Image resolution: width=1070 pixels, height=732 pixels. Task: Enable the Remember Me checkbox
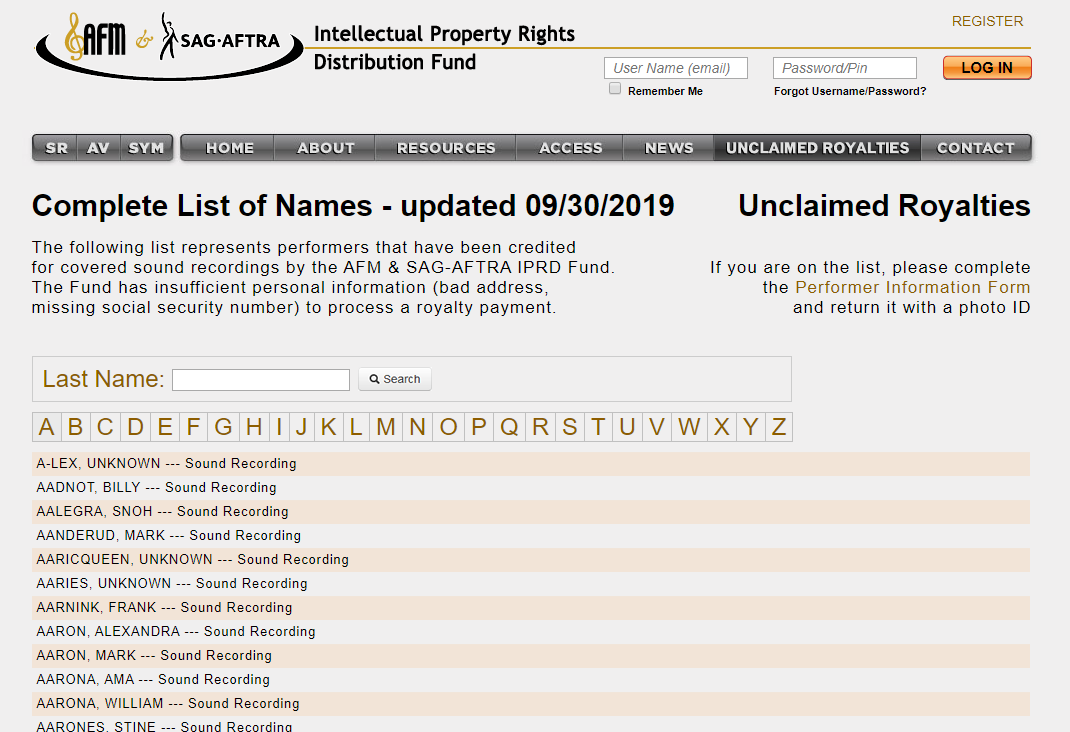point(615,88)
